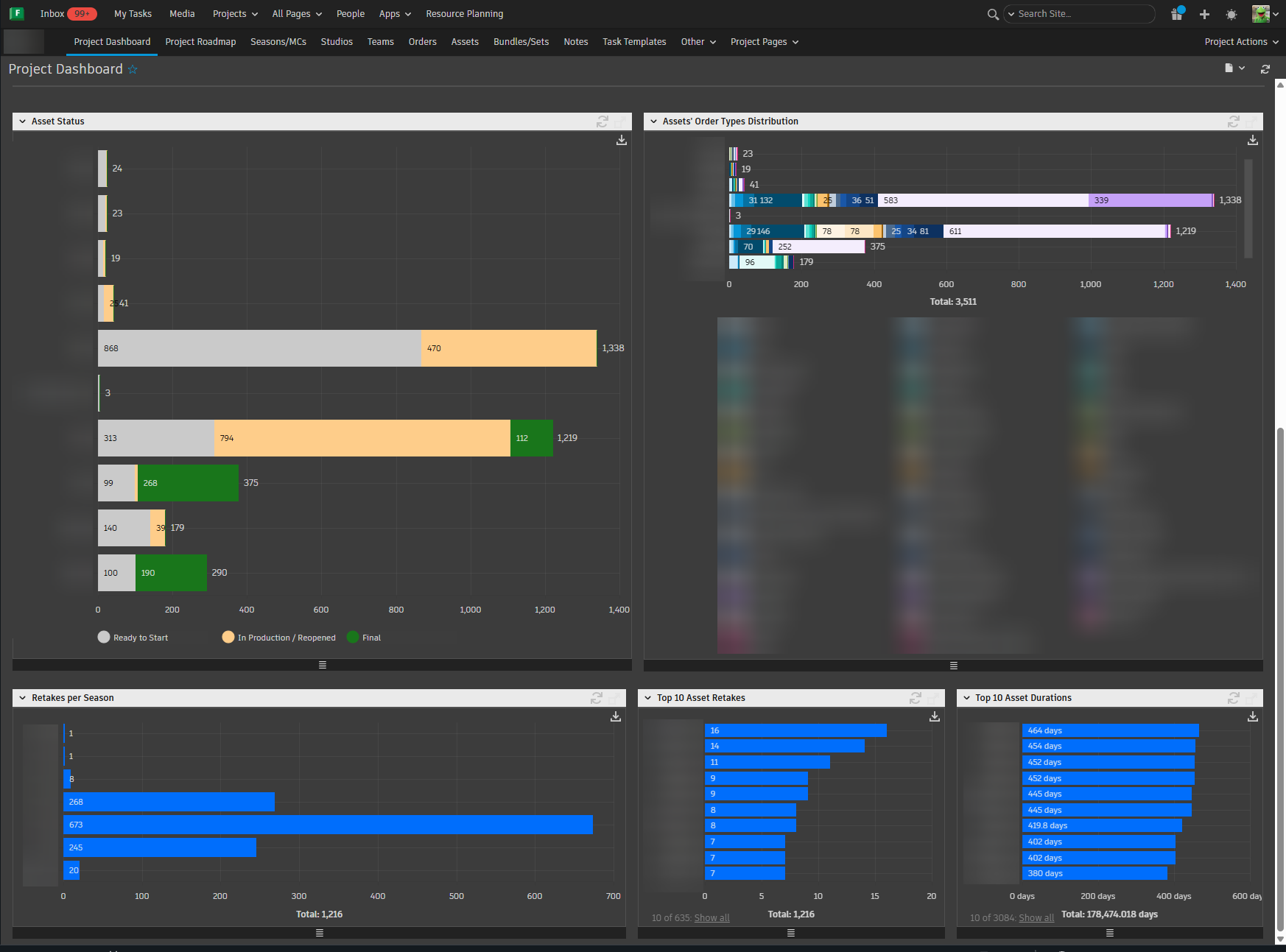Image resolution: width=1286 pixels, height=952 pixels.
Task: Open the Project Roadmap tab
Action: [x=200, y=42]
